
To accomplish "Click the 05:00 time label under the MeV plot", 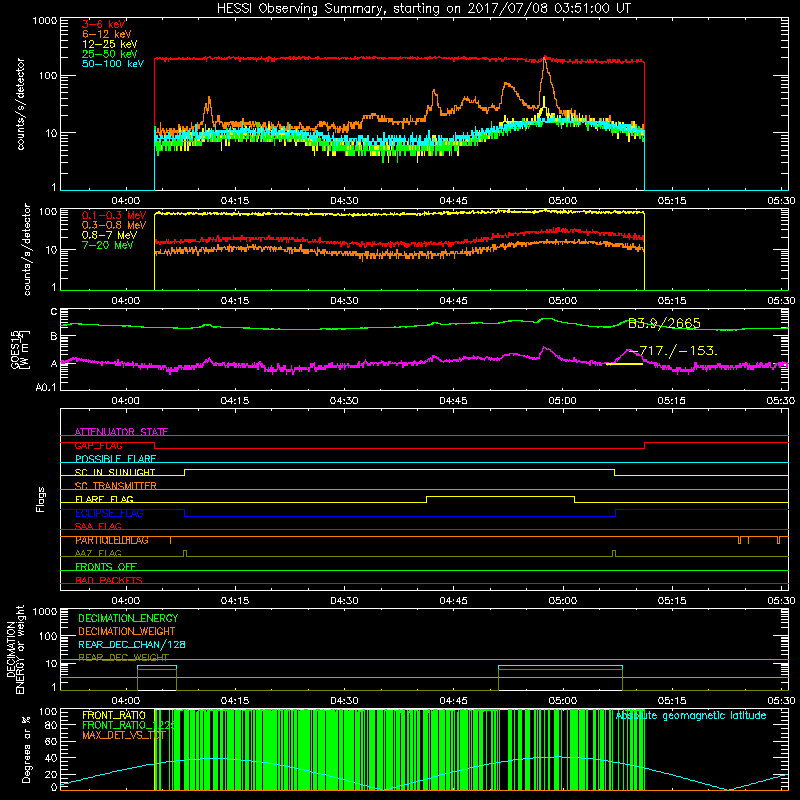I will (x=563, y=301).
